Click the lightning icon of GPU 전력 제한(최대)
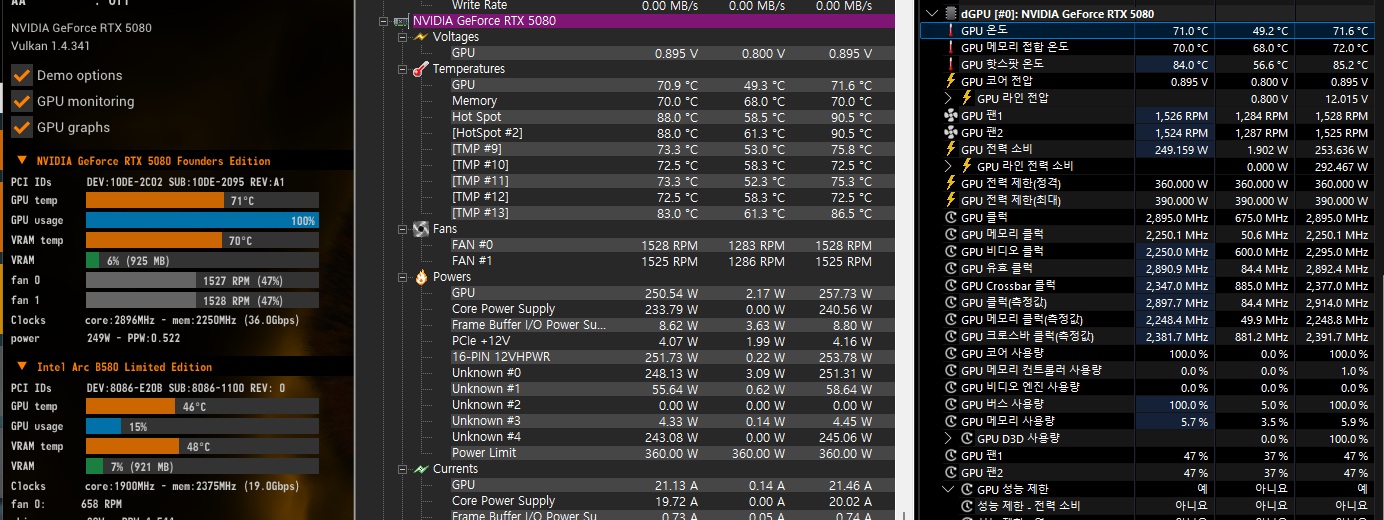This screenshot has height=520, width=1384. [x=950, y=200]
